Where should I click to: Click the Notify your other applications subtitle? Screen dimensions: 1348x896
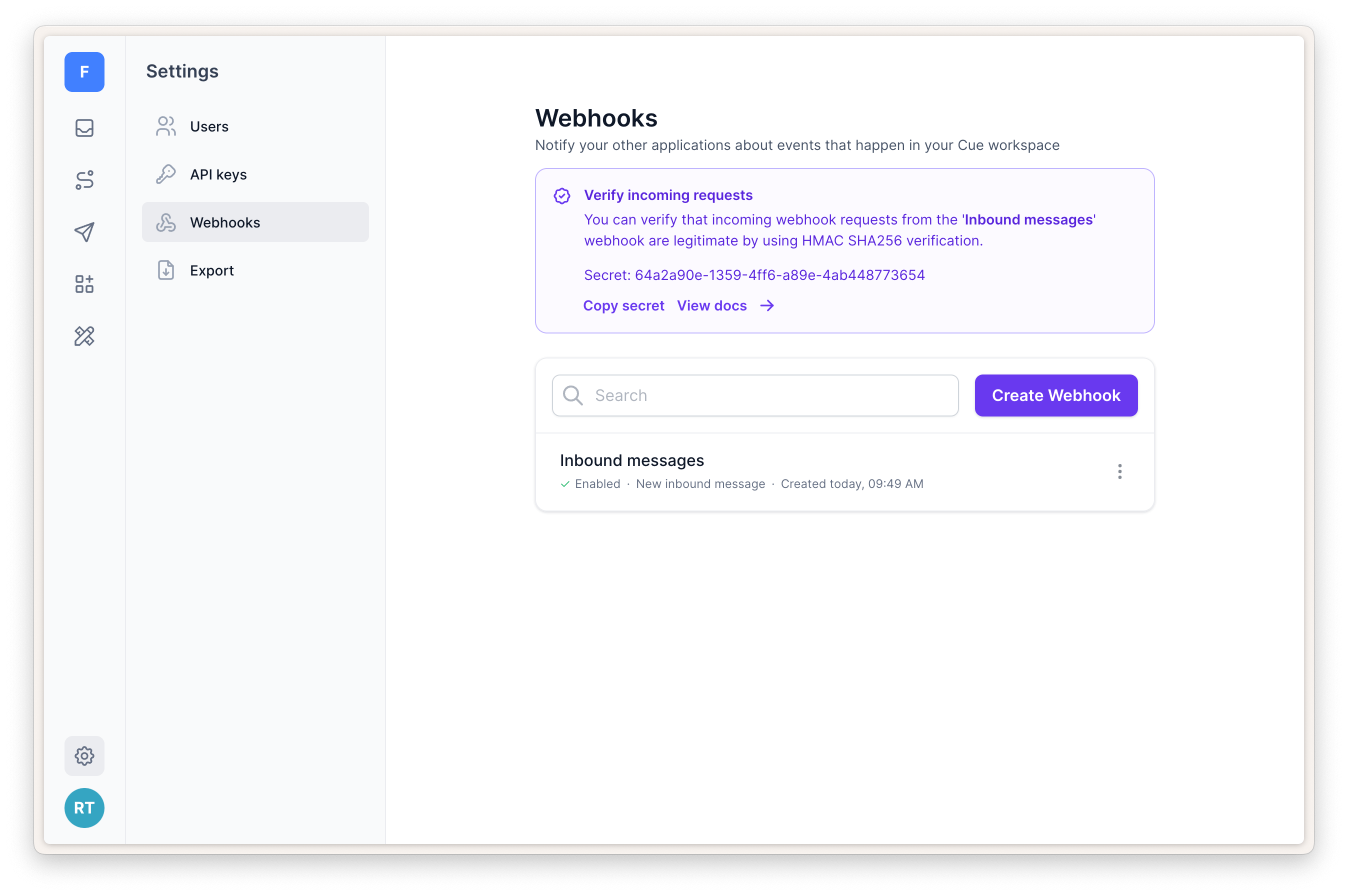click(x=796, y=145)
